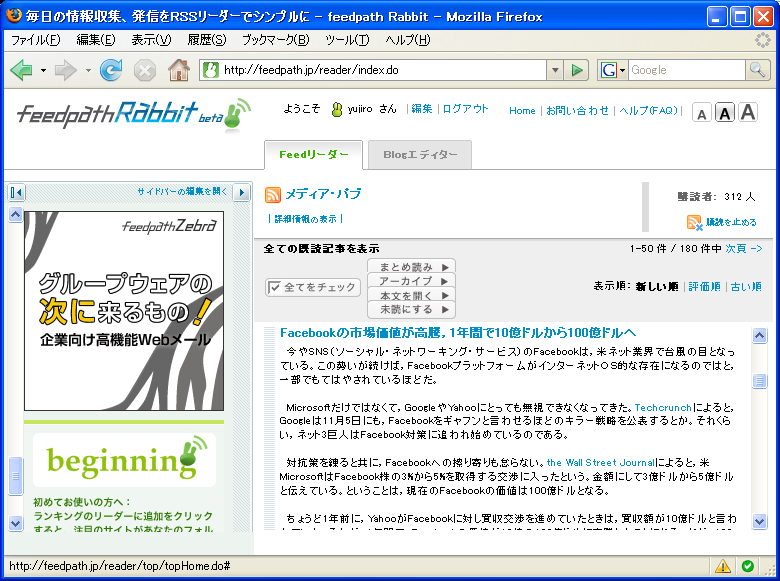This screenshot has width=780, height=581.
Task: Follow the Wall Street Journal link
Action: (x=601, y=463)
